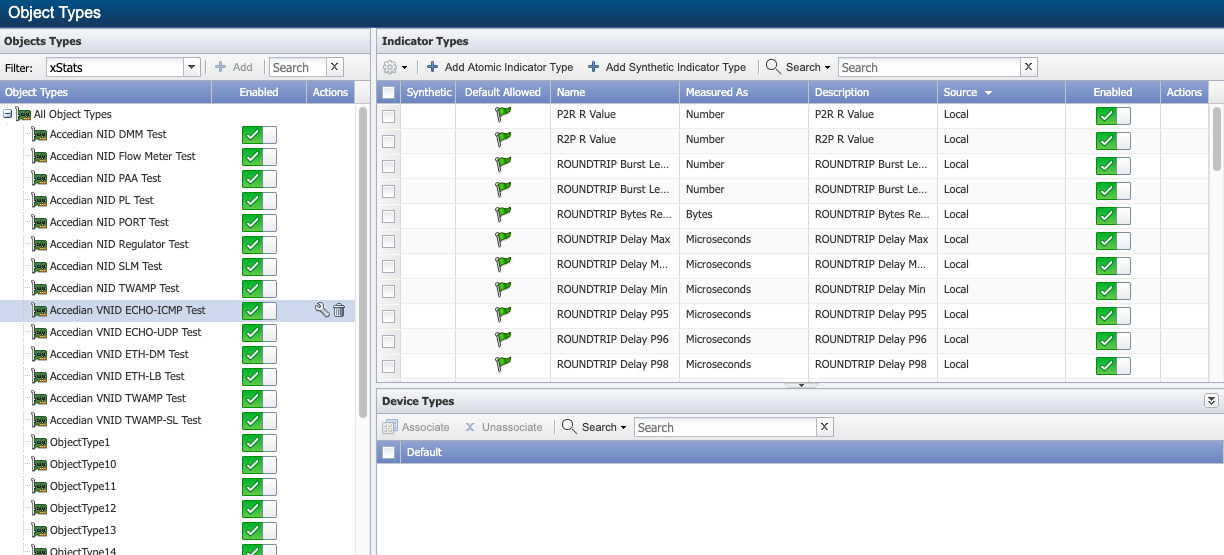Click the green flag for ROUNDTRIP Bytes row
Viewport: 1224px width, 555px height.
[503, 214]
